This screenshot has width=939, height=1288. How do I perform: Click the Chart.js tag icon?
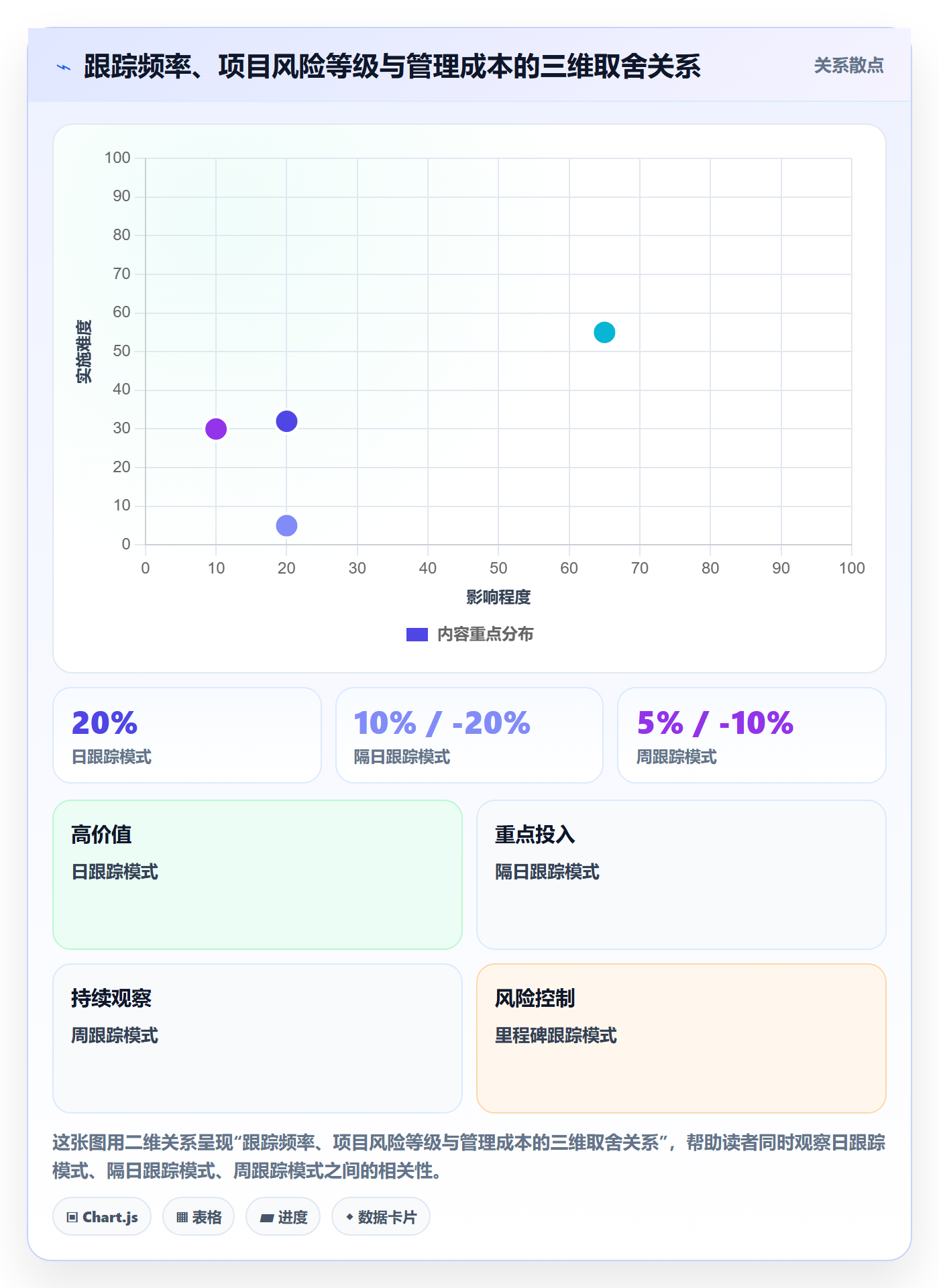72,1217
